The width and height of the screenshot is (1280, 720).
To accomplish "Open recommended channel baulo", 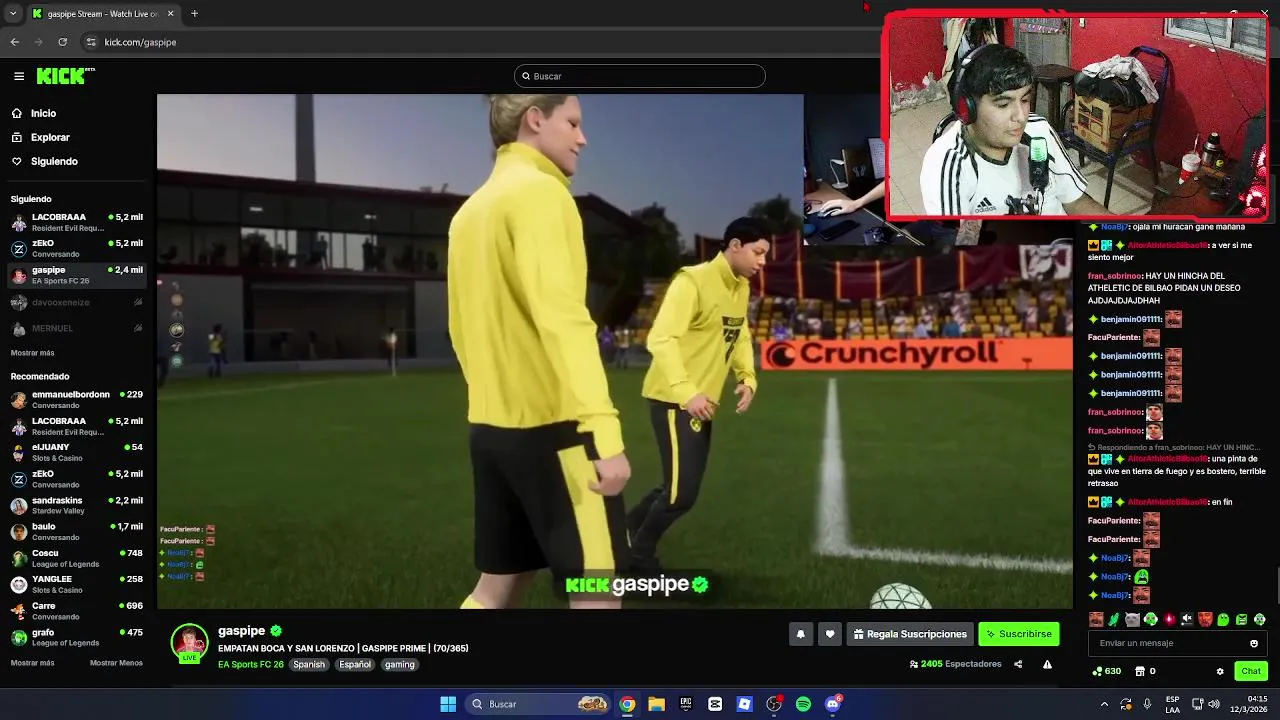I will (x=78, y=531).
